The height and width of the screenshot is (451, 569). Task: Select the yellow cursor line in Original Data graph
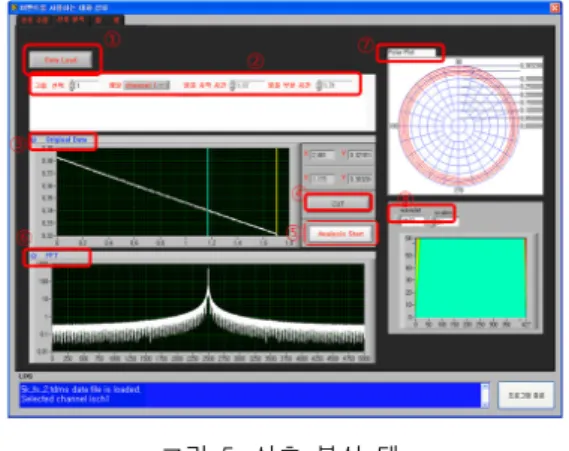coord(277,192)
